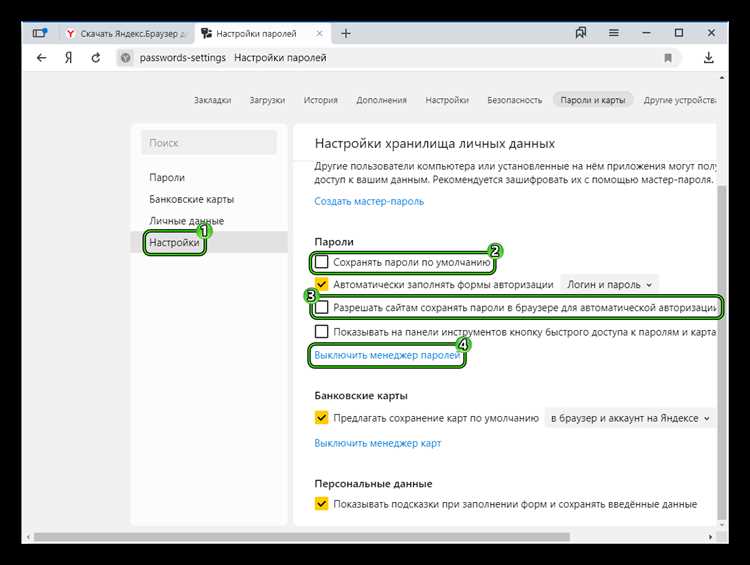750x565 pixels.
Task: Go back with the back arrow
Action: click(x=42, y=58)
